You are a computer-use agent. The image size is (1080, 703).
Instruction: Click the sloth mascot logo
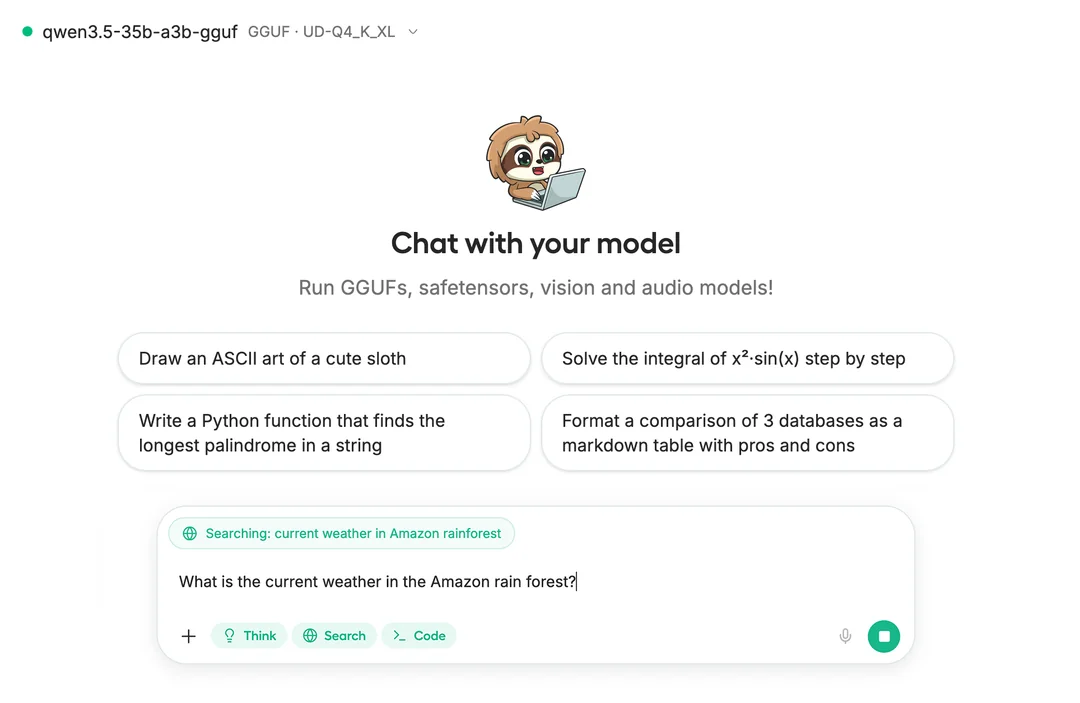tap(537, 160)
